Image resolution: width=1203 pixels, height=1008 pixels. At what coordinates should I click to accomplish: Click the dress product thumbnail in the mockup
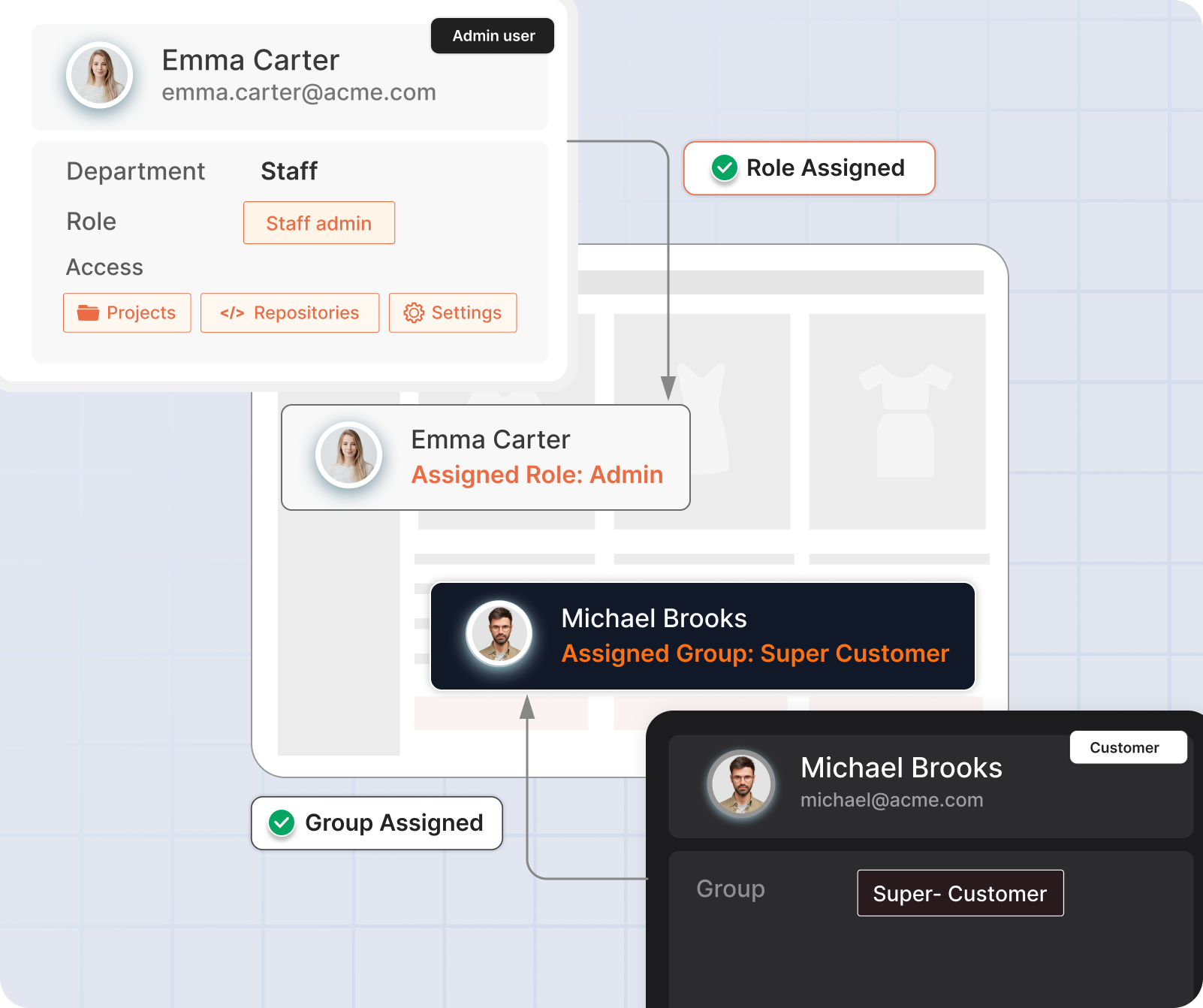tap(702, 421)
